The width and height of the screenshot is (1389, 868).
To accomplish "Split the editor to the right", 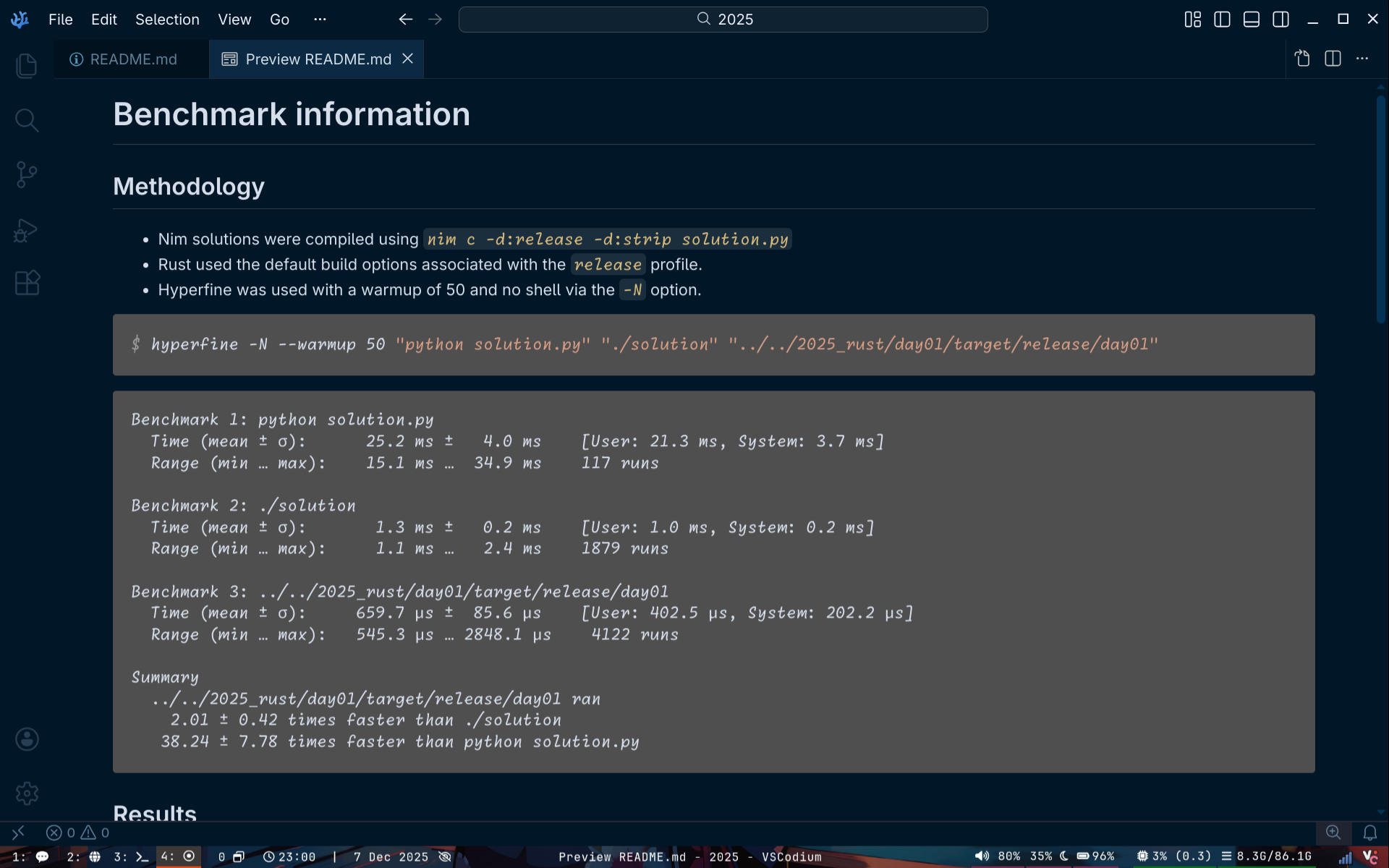I will [1333, 59].
